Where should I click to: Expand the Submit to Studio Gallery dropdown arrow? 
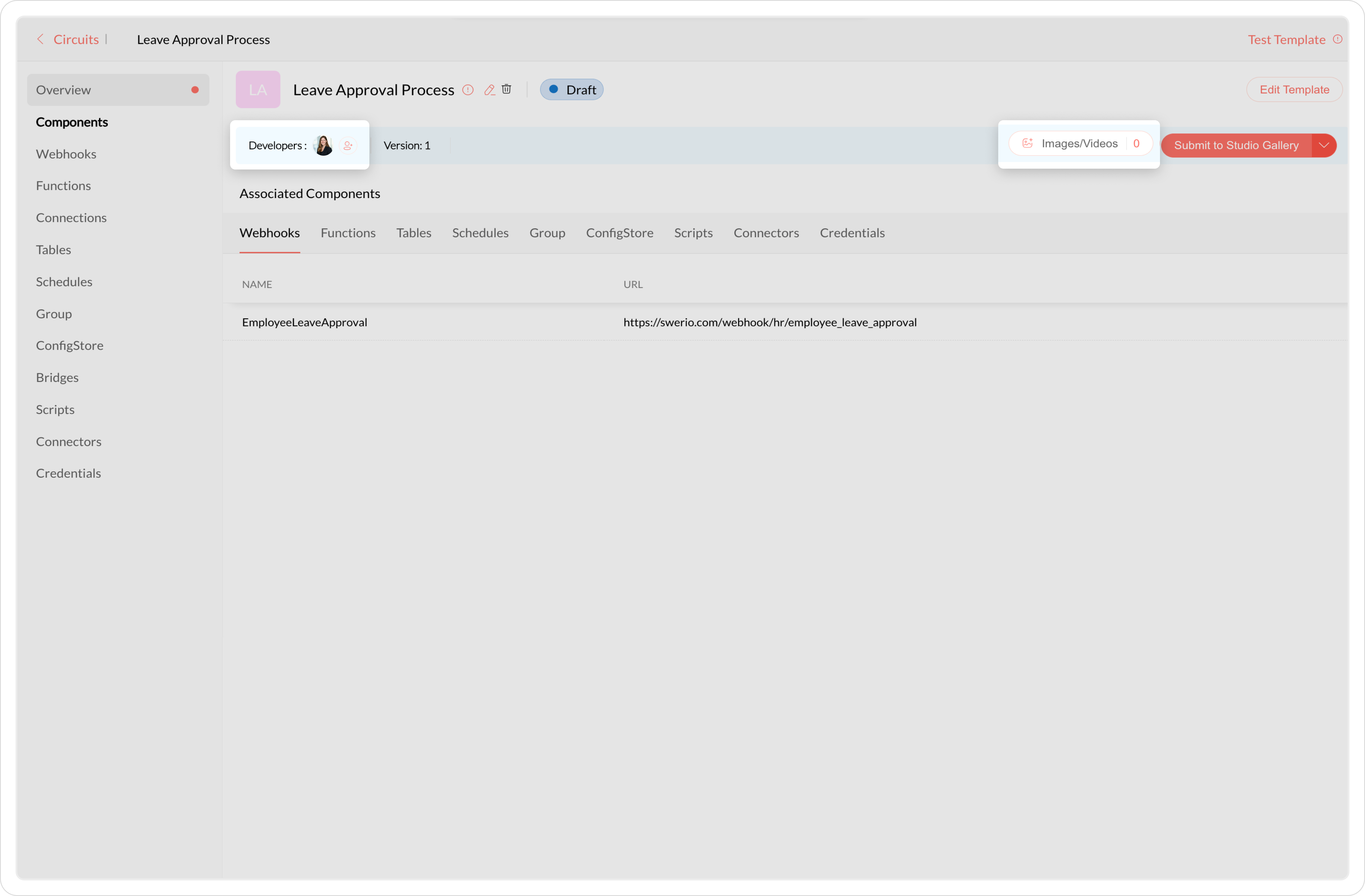1324,146
